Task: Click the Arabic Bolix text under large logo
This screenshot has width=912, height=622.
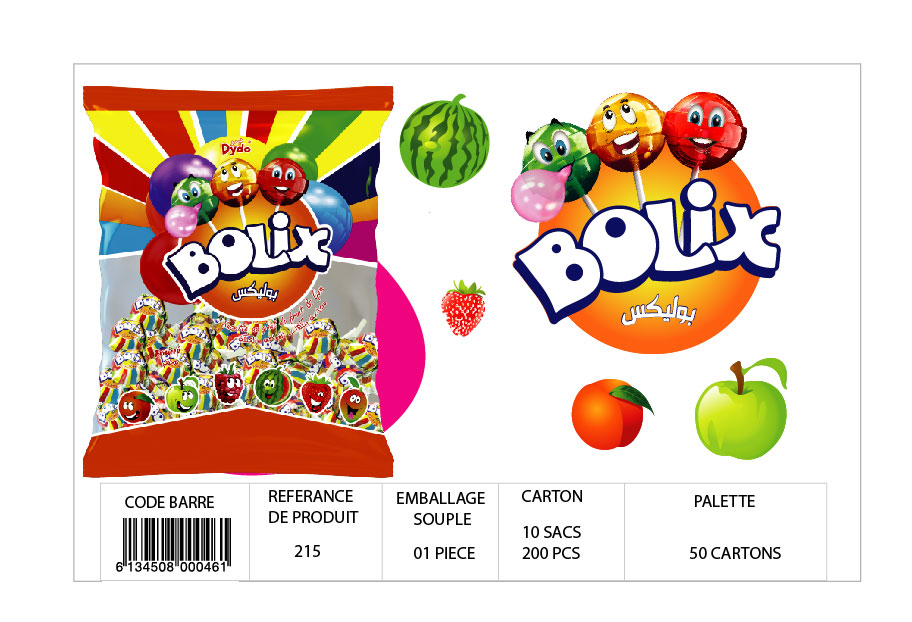Action: click(657, 314)
